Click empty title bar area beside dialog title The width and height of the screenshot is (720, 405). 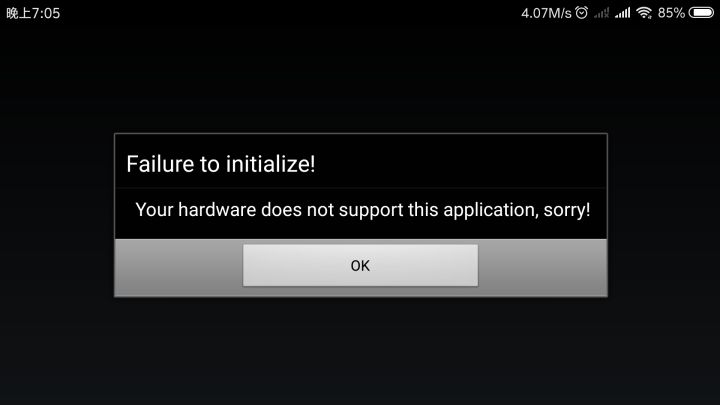coord(461,162)
